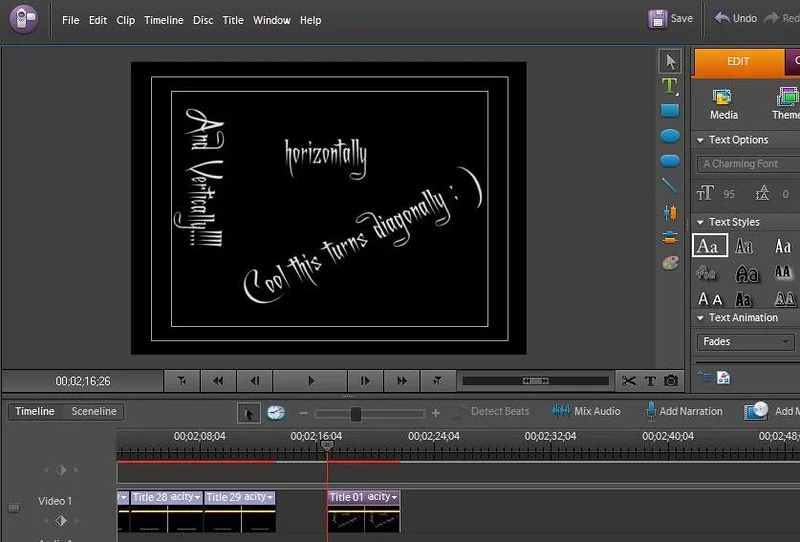Open the Edit menu
This screenshot has height=542, width=800.
click(x=97, y=20)
